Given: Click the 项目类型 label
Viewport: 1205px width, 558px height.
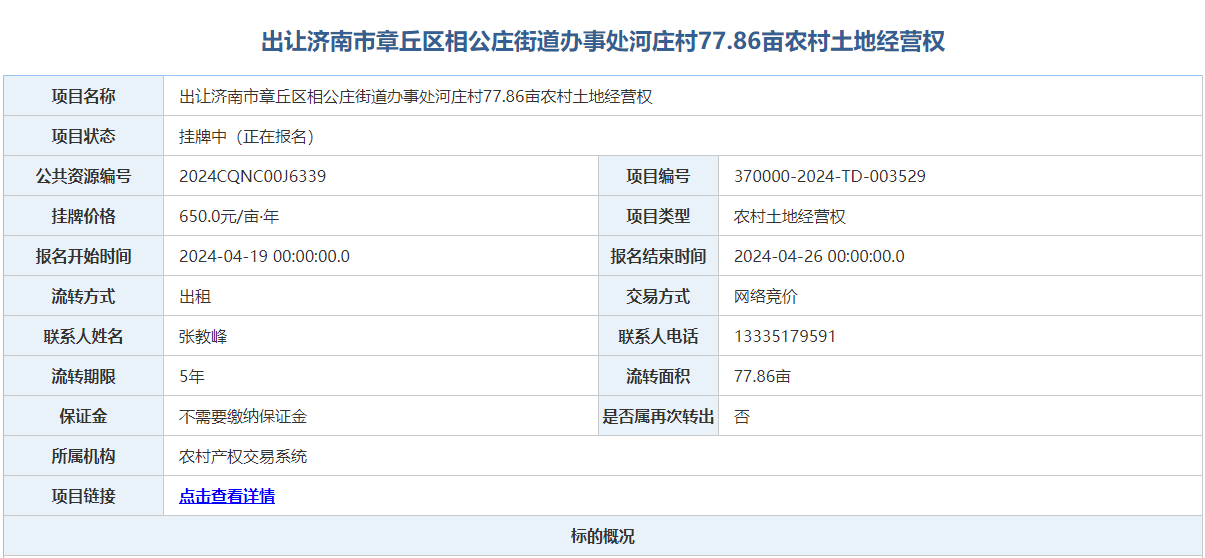Looking at the screenshot, I should point(658,216).
